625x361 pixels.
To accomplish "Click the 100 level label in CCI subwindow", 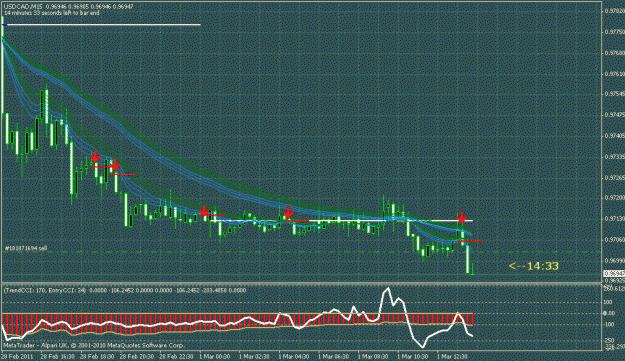I will click(x=608, y=302).
